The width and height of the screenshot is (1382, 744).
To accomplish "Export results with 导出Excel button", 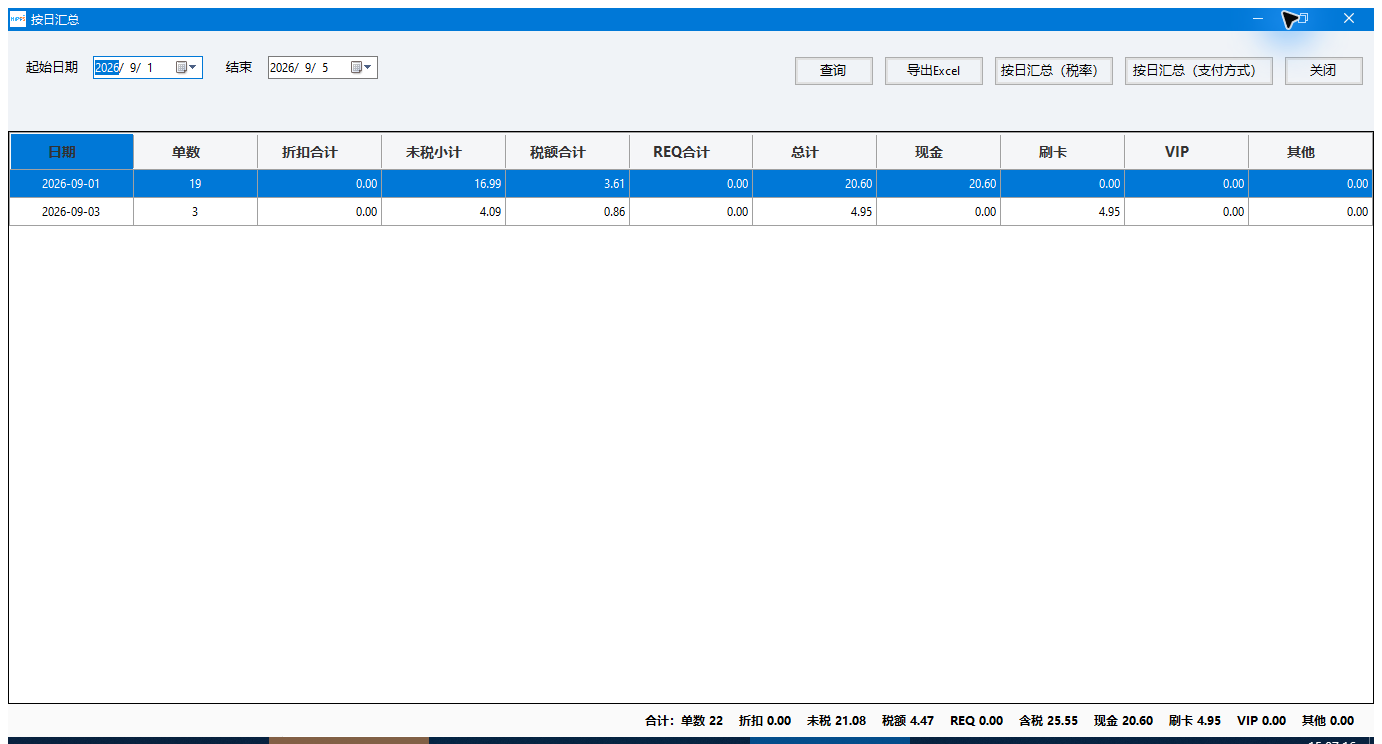I will coord(934,71).
